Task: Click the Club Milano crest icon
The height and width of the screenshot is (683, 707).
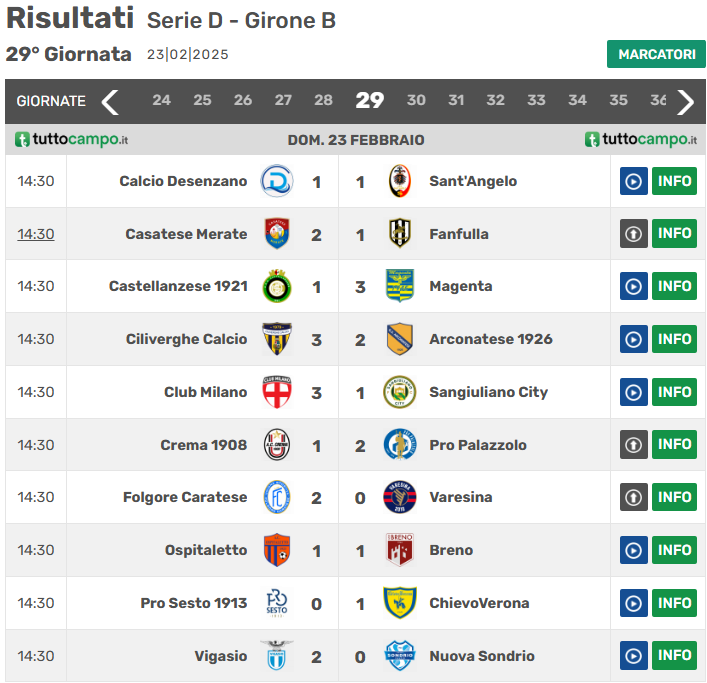Action: tap(277, 392)
